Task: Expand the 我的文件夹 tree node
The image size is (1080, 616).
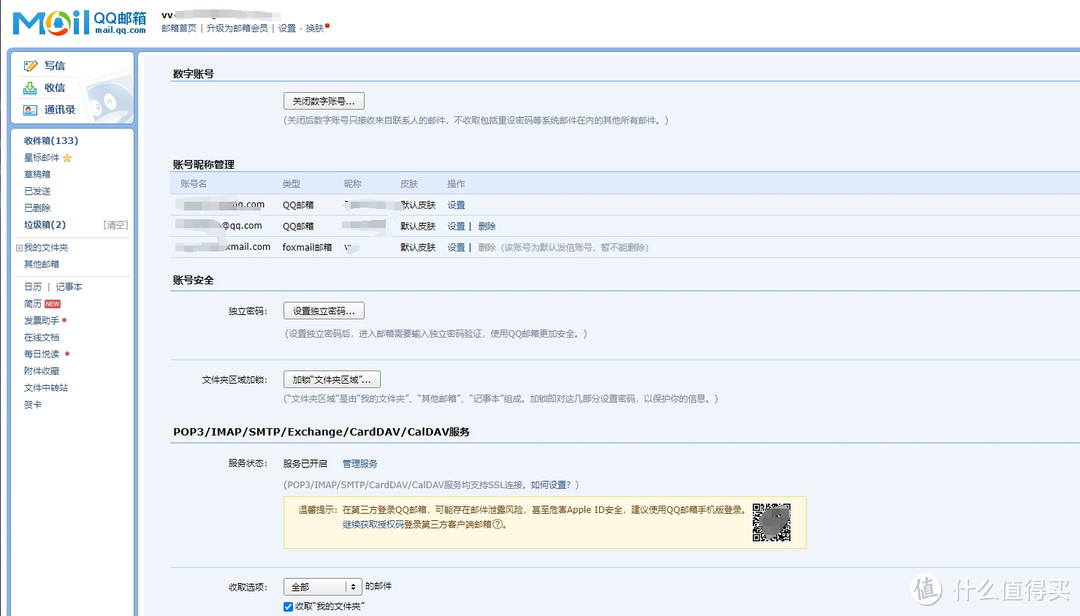Action: point(19,248)
